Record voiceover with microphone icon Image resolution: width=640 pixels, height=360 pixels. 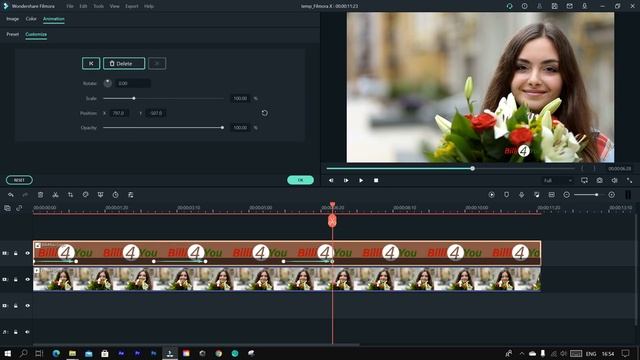(x=522, y=195)
